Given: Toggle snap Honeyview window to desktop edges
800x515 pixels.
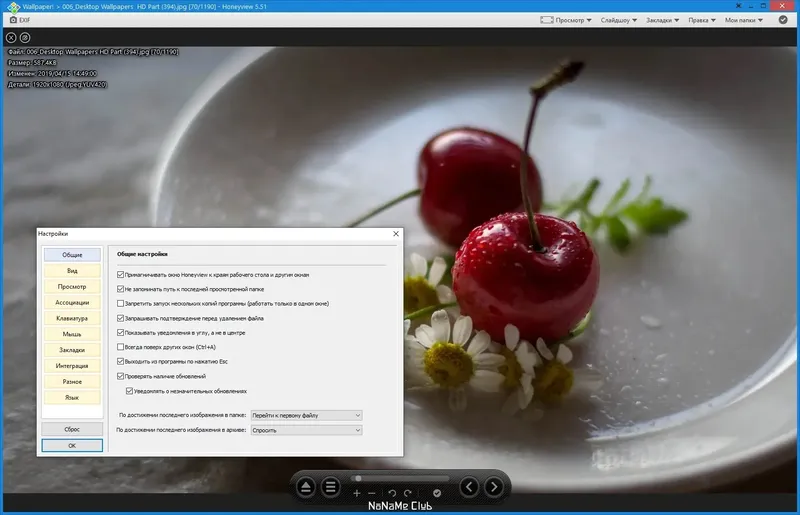Looking at the screenshot, I should click(x=120, y=275).
